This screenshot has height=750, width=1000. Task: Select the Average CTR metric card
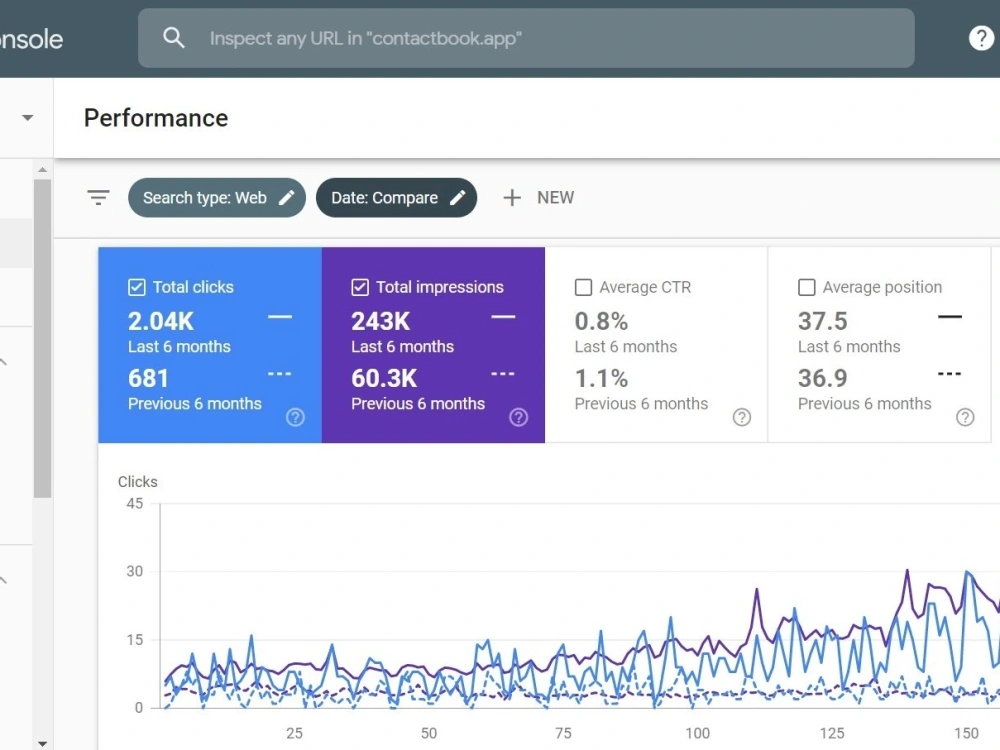pos(656,345)
